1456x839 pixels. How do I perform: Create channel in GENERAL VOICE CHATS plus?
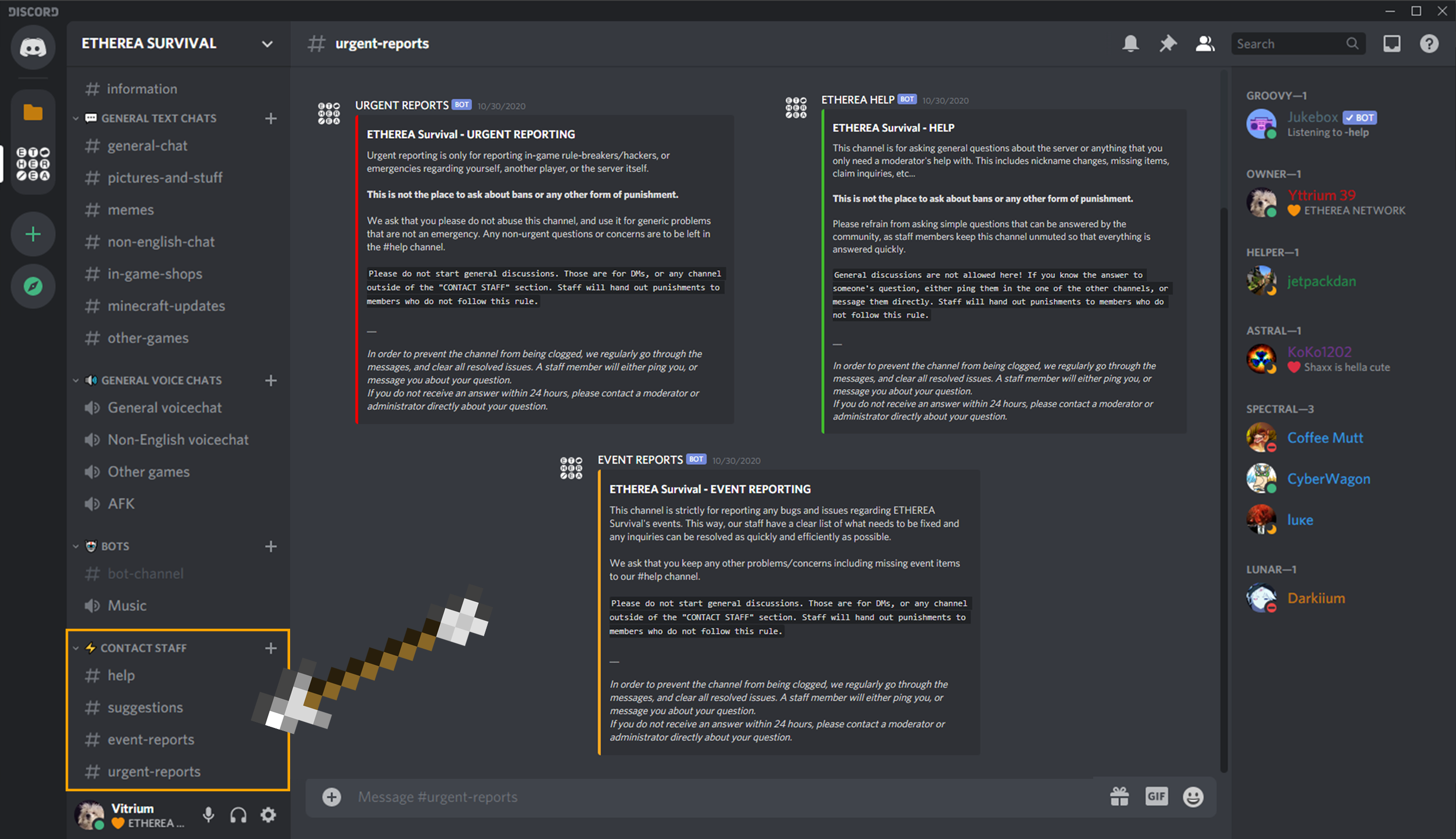[271, 381]
